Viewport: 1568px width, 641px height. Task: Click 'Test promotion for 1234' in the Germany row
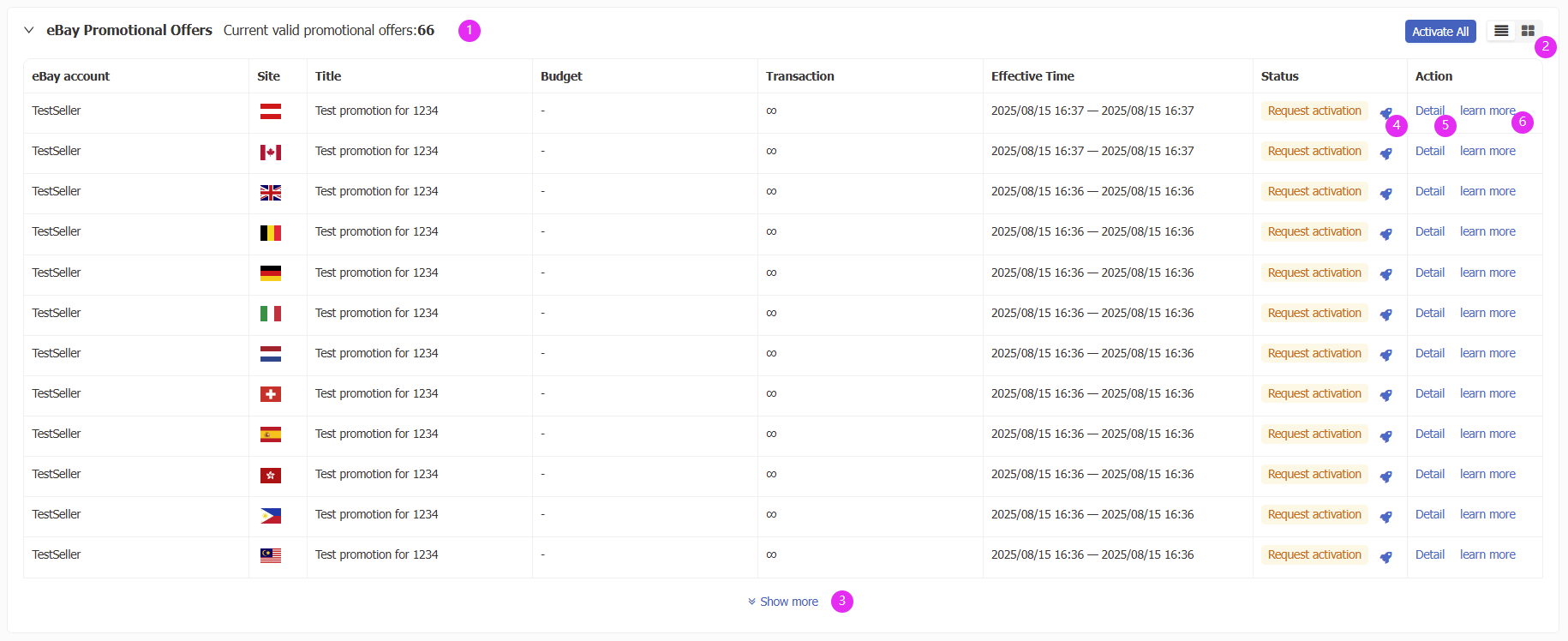[376, 273]
